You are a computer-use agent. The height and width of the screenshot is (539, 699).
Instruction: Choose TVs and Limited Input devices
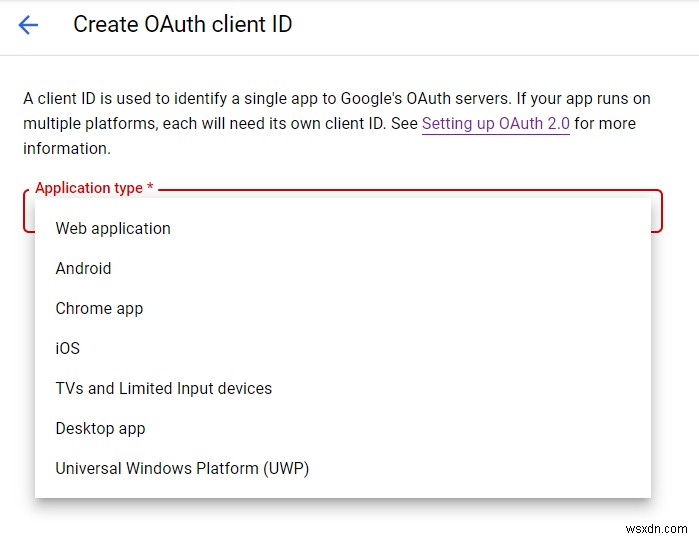click(x=163, y=388)
